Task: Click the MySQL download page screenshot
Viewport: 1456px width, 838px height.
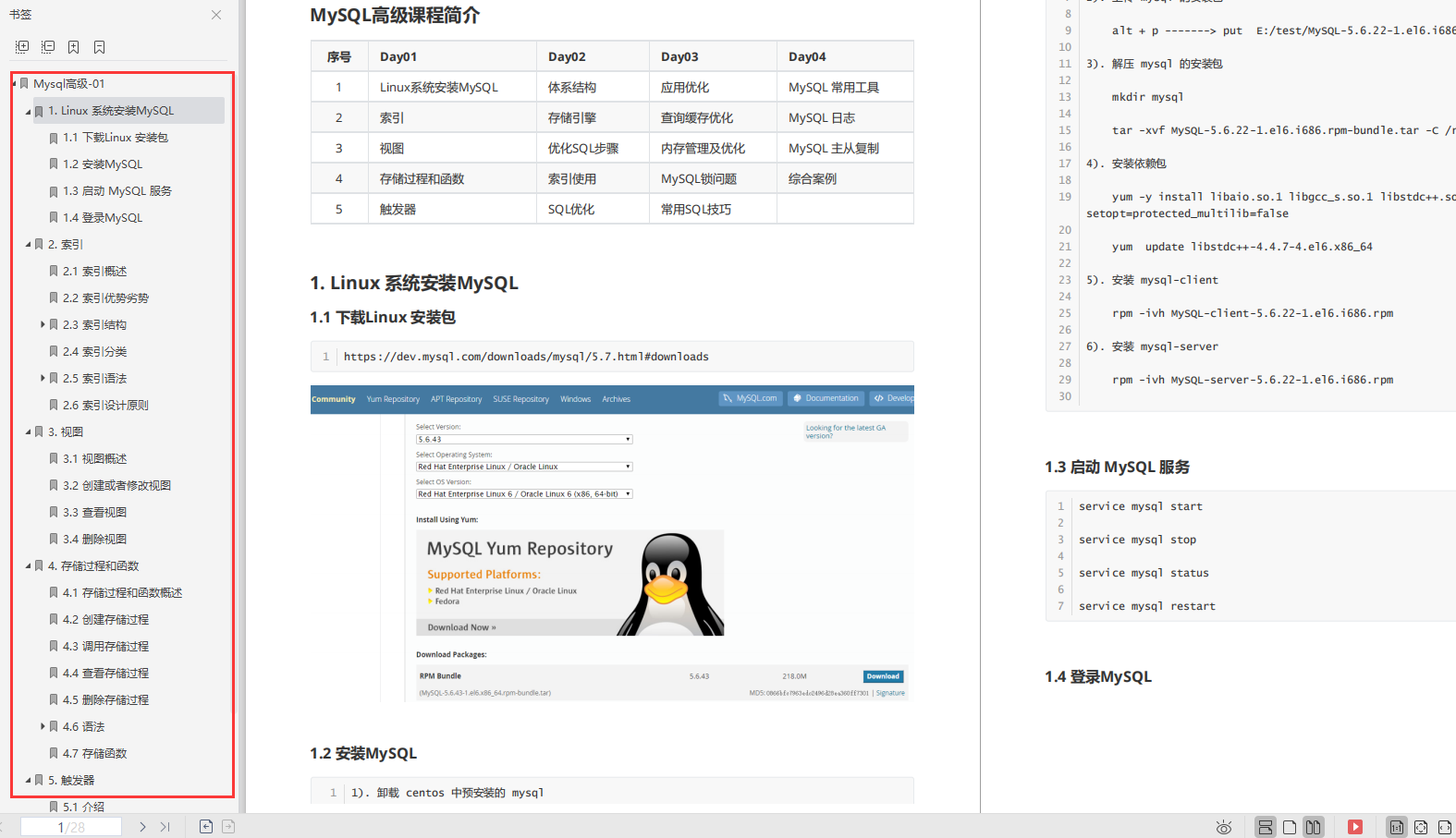Action: (x=612, y=543)
